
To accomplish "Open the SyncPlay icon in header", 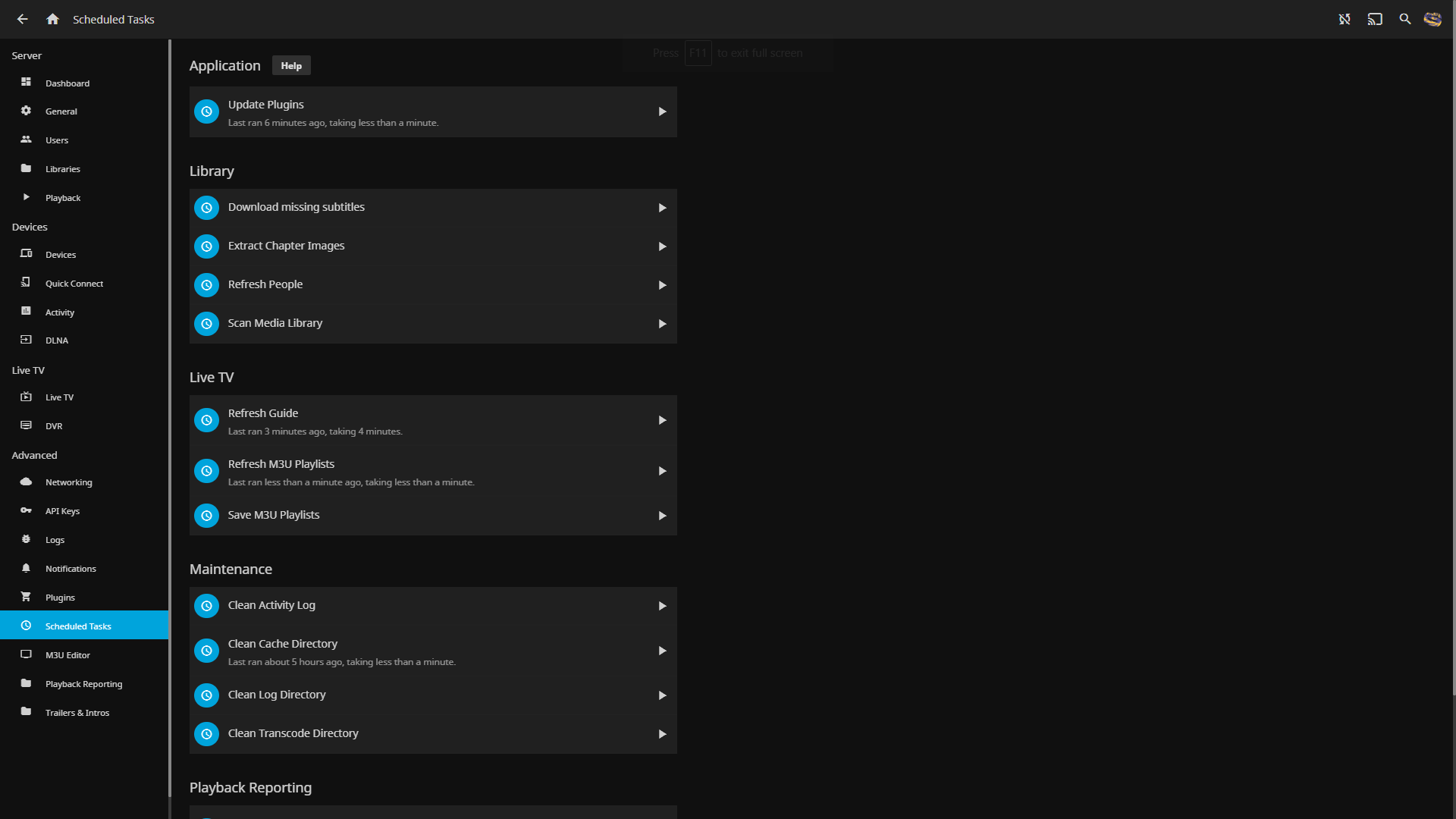I will (1345, 19).
